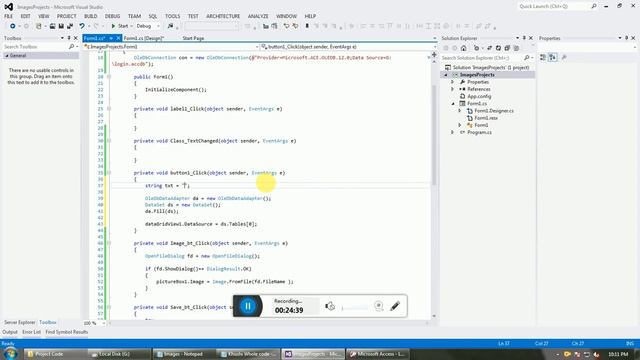The height and width of the screenshot is (360, 640).
Task: Click Solution Explorer Sync with Active Document icon
Action: pos(489,48)
